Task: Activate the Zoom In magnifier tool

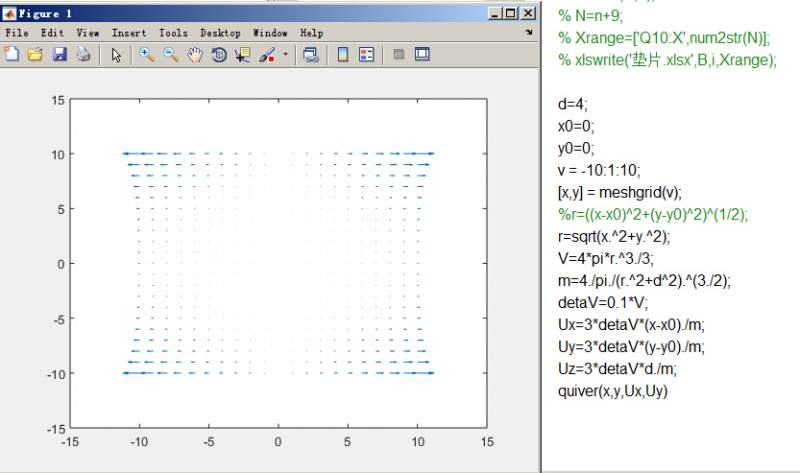Action: (147, 55)
